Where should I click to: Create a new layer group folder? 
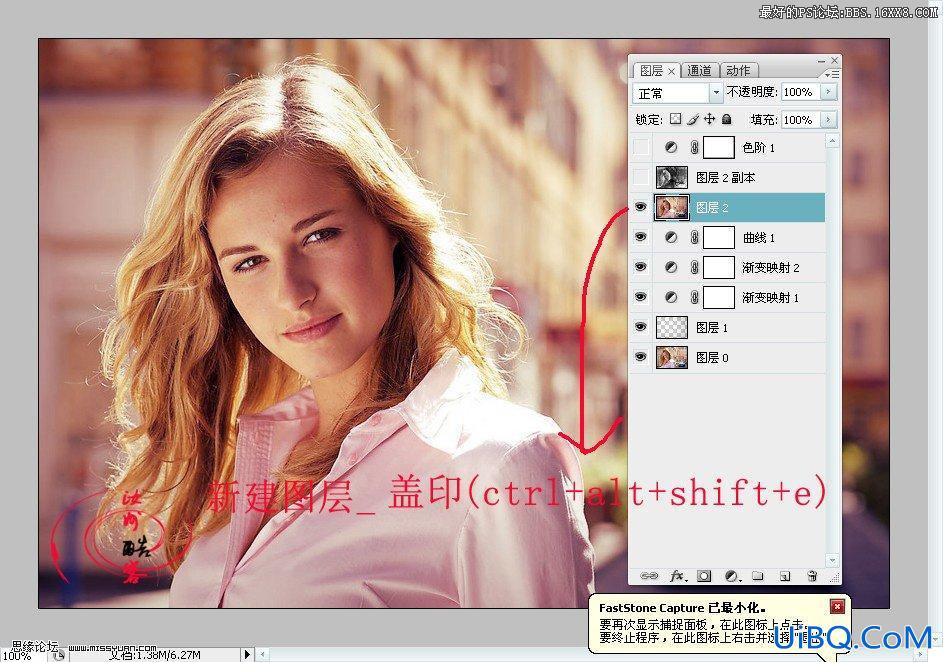[758, 576]
